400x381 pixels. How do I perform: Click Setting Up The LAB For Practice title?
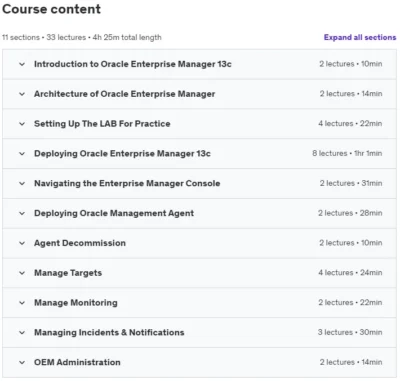coord(102,124)
